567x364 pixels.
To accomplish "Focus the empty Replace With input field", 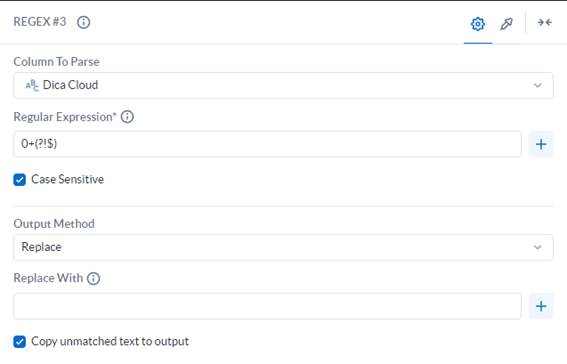I will coord(267,306).
